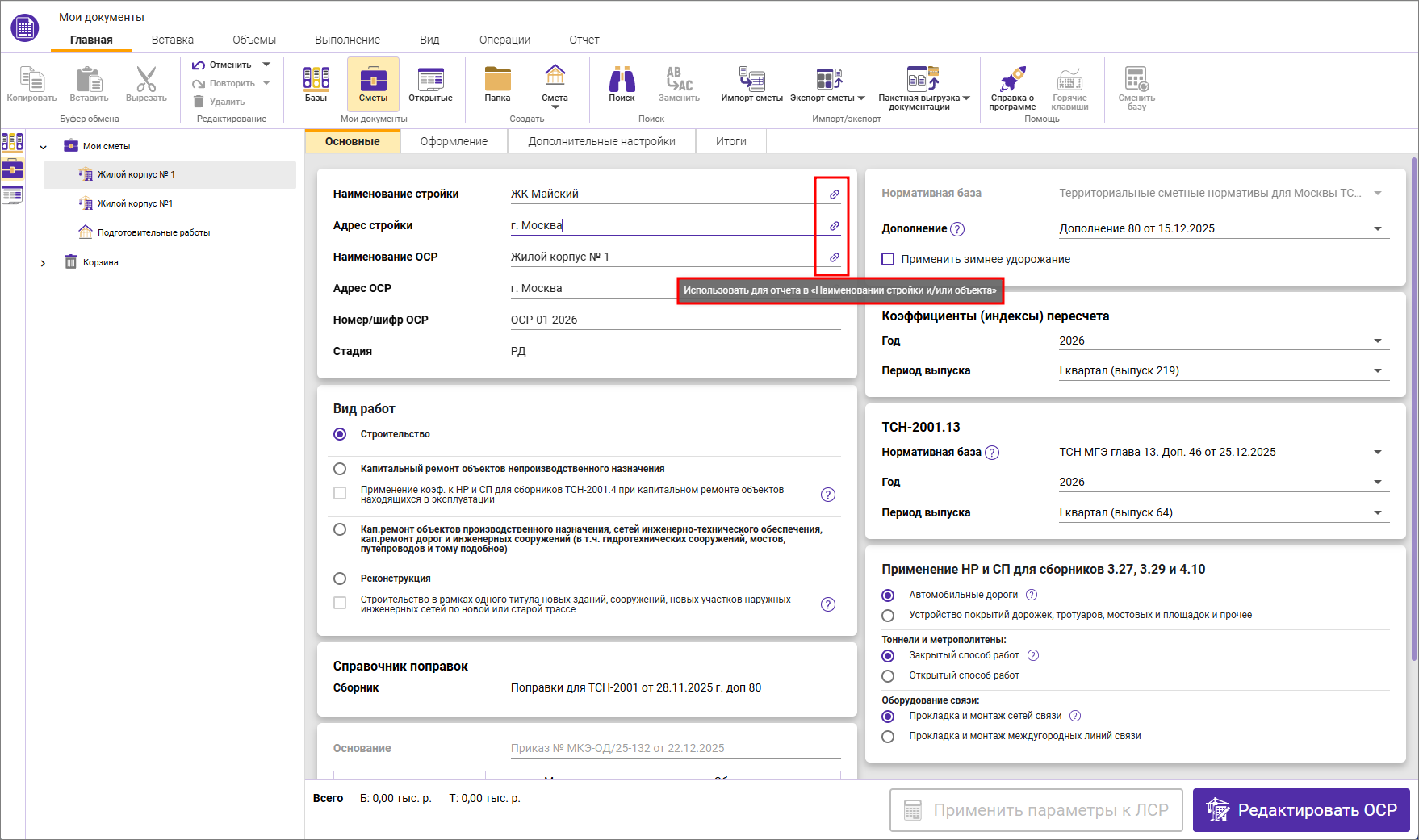Select Реконструкция radio button

click(x=340, y=579)
